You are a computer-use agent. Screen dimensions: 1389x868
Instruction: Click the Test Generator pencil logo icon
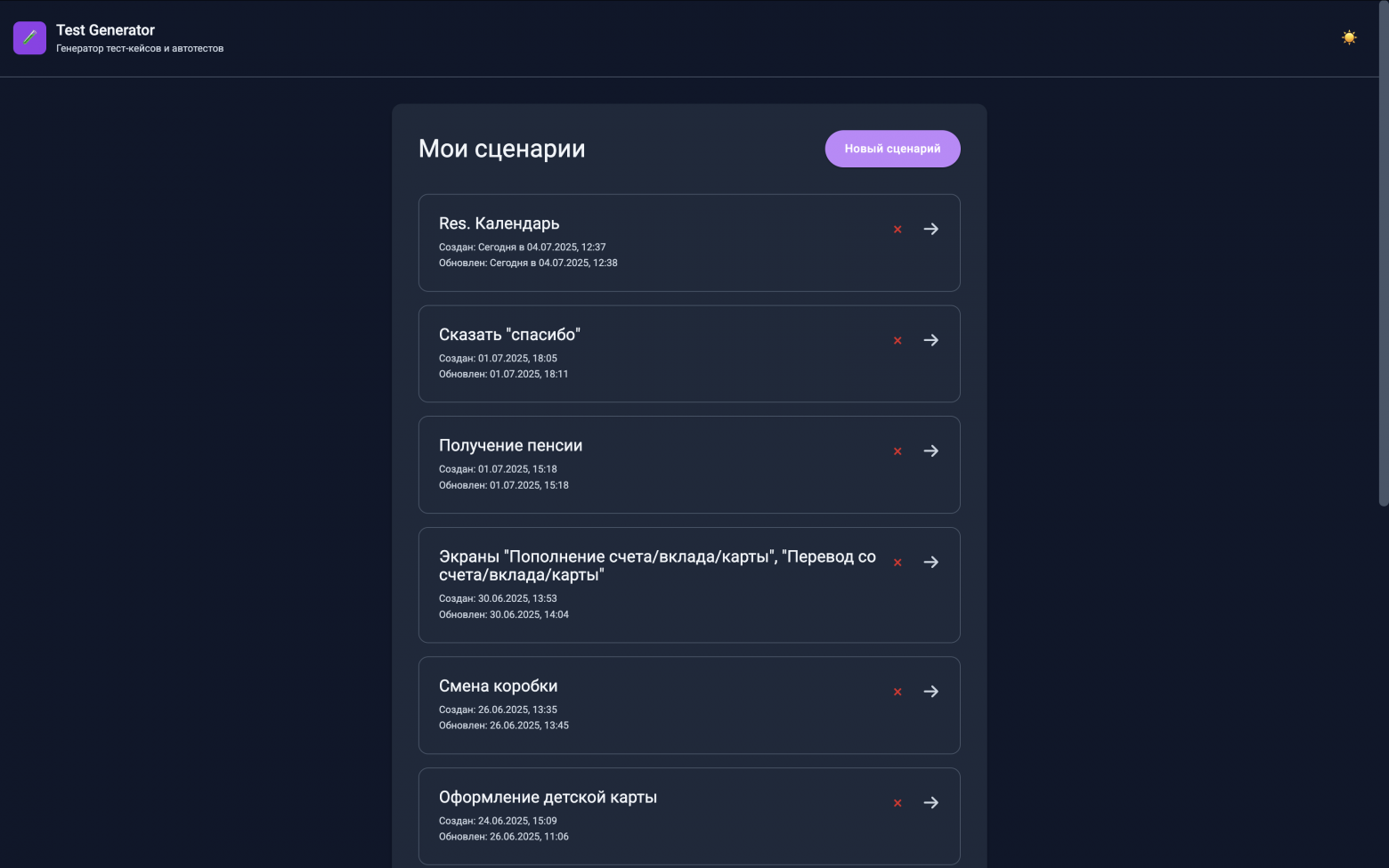(x=29, y=38)
